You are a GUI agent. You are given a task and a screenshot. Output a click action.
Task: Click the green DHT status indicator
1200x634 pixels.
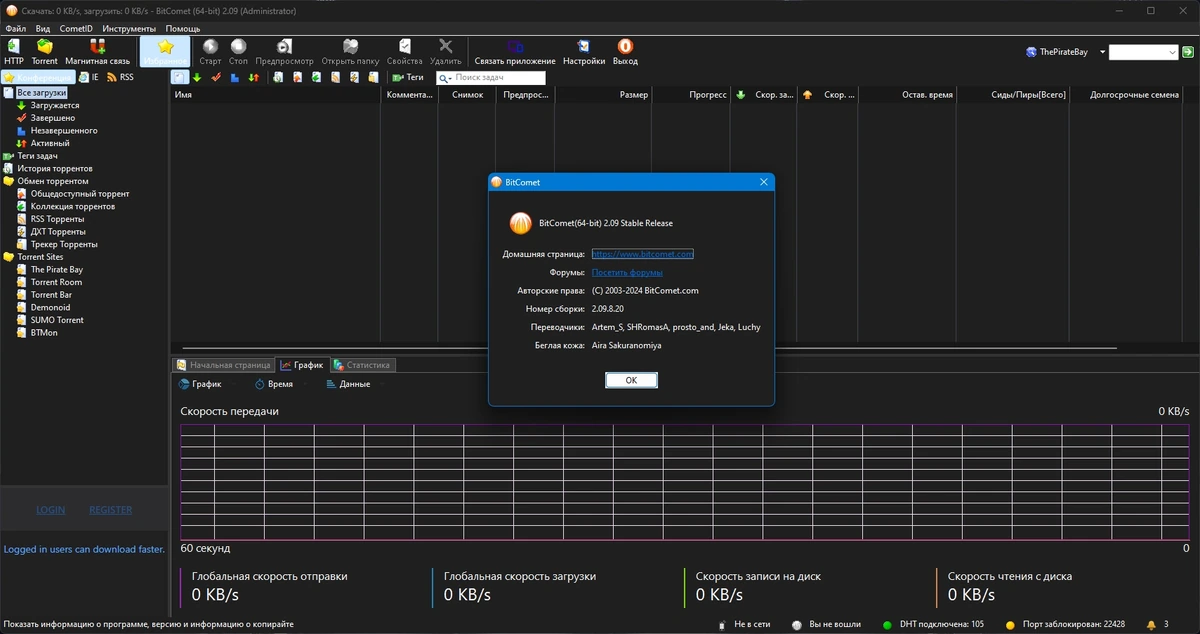point(887,625)
